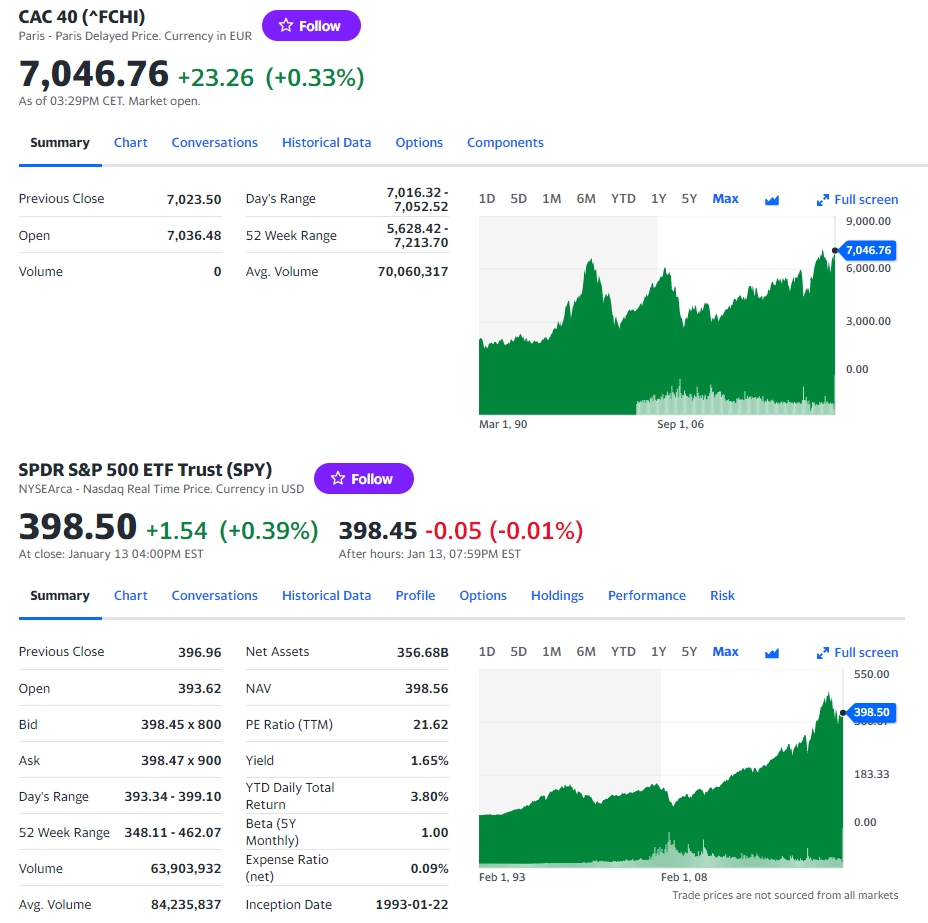Click the chart type icon on SPY chart
928x923 pixels.
click(771, 652)
